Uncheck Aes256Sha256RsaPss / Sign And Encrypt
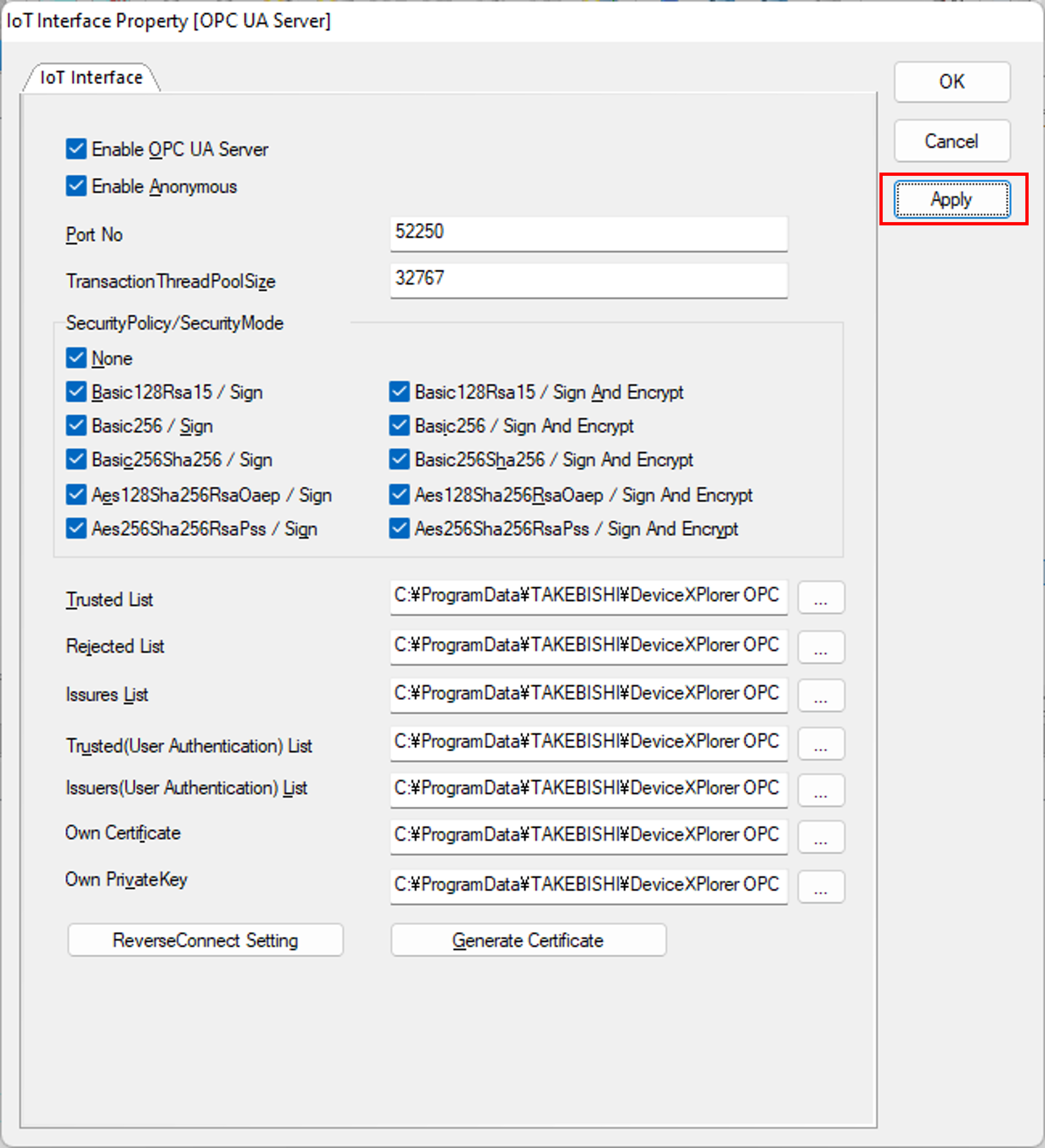This screenshot has width=1045, height=1148. pyautogui.click(x=399, y=528)
